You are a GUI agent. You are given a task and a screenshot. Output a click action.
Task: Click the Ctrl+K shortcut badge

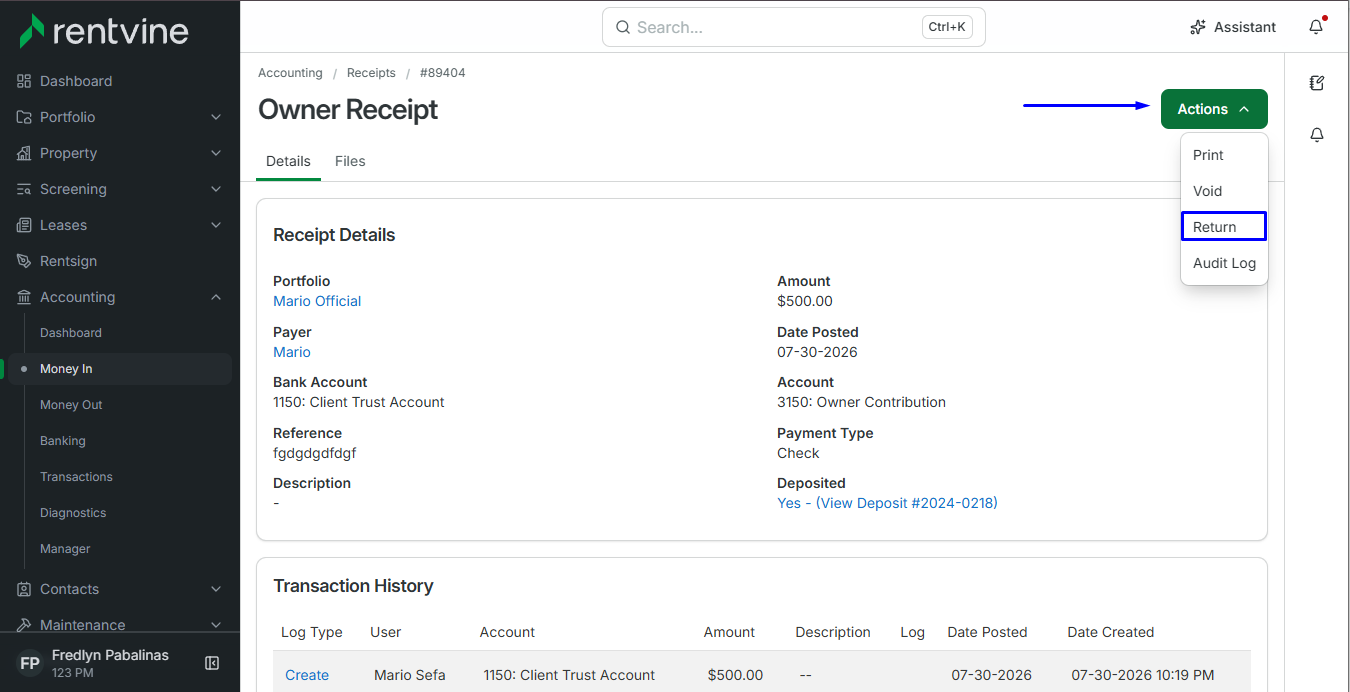[947, 27]
